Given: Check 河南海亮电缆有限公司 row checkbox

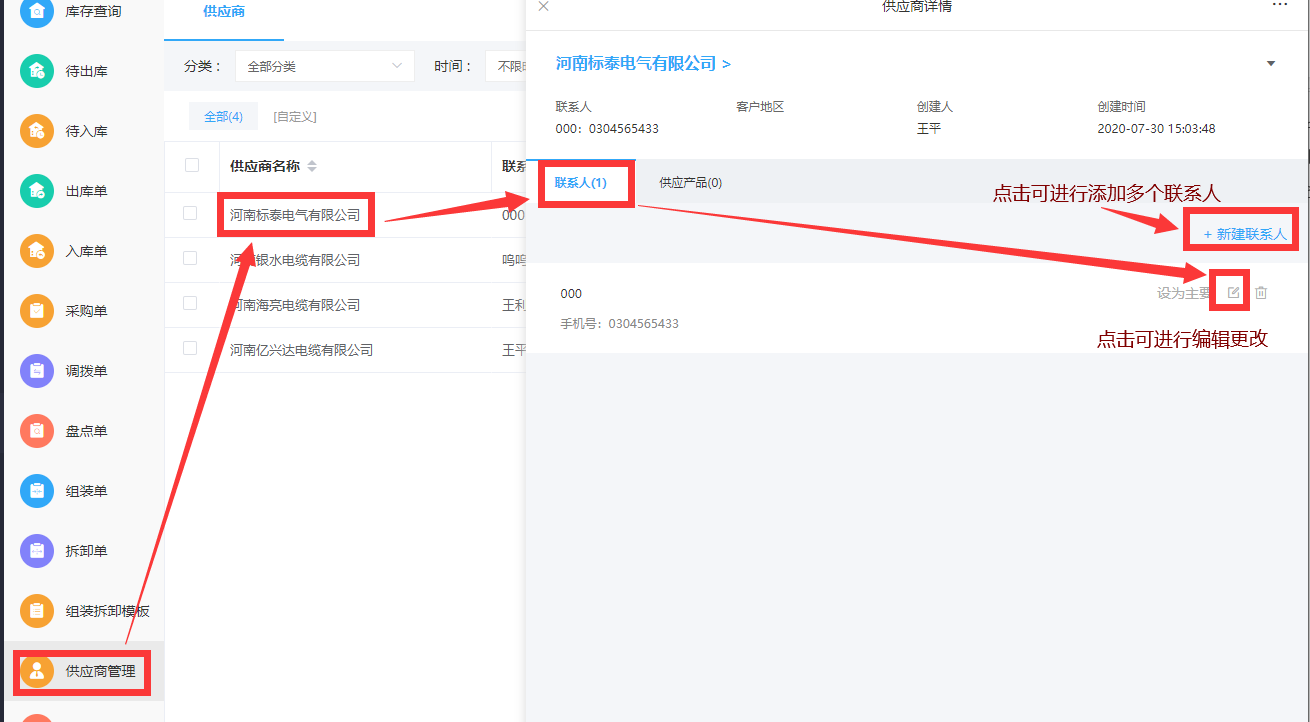Looking at the screenshot, I should [x=190, y=303].
